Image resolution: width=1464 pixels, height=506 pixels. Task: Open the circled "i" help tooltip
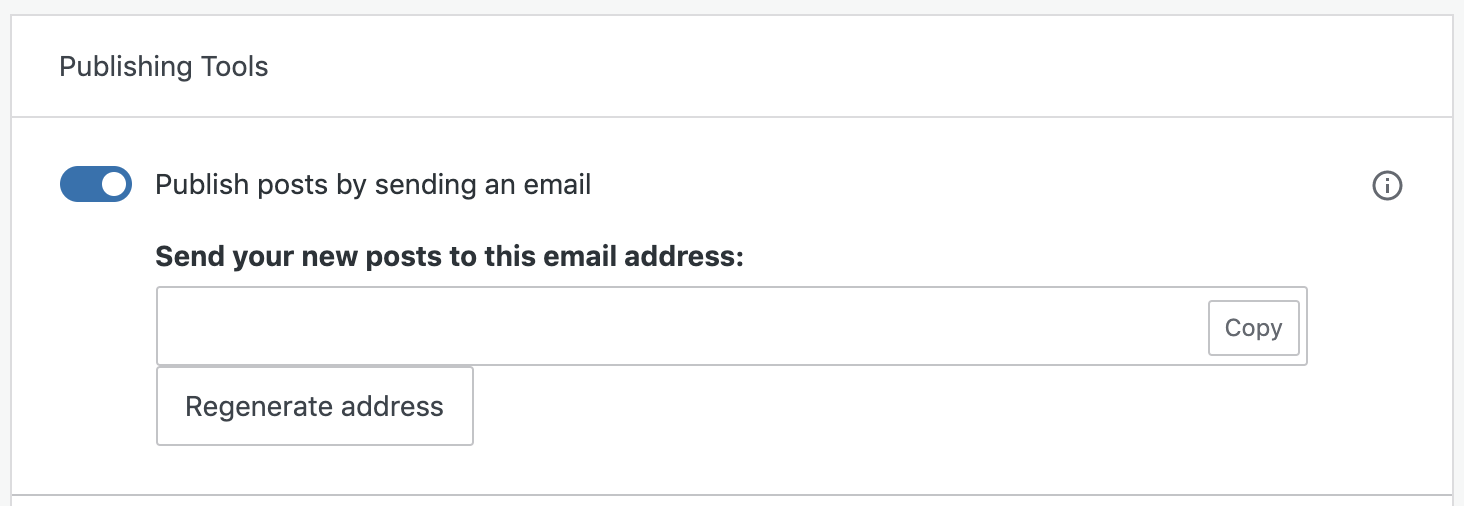coord(1387,186)
